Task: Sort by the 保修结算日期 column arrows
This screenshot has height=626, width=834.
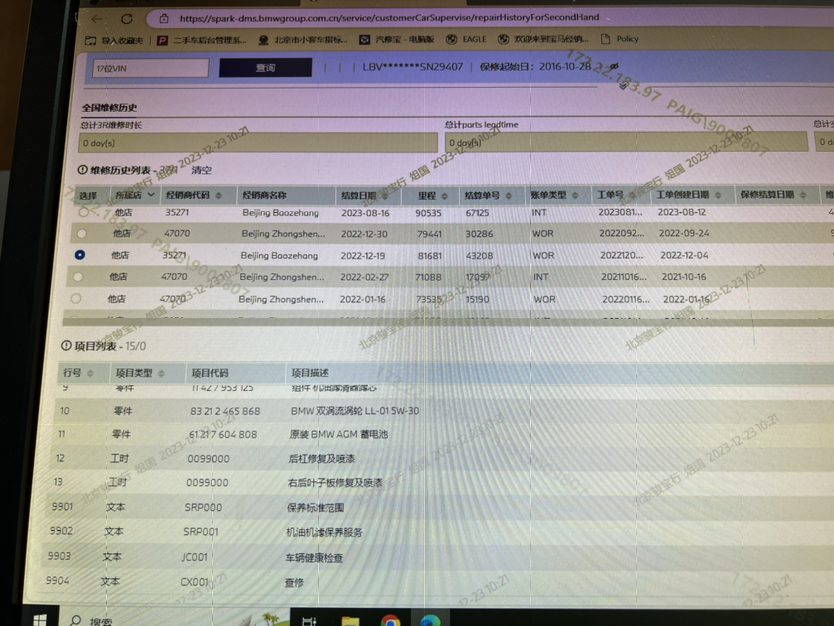Action: click(803, 195)
